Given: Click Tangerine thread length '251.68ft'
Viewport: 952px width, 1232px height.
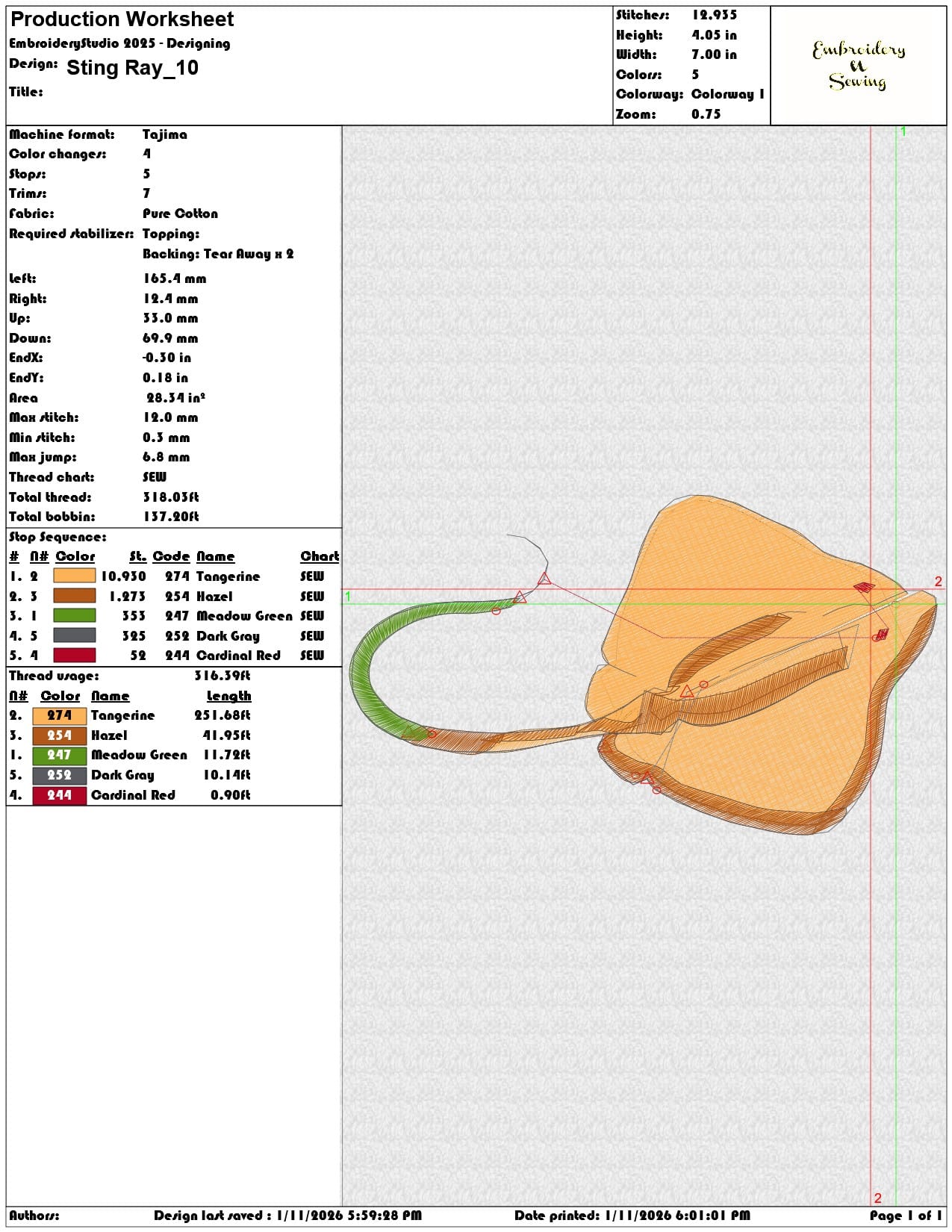Looking at the screenshot, I should 223,715.
